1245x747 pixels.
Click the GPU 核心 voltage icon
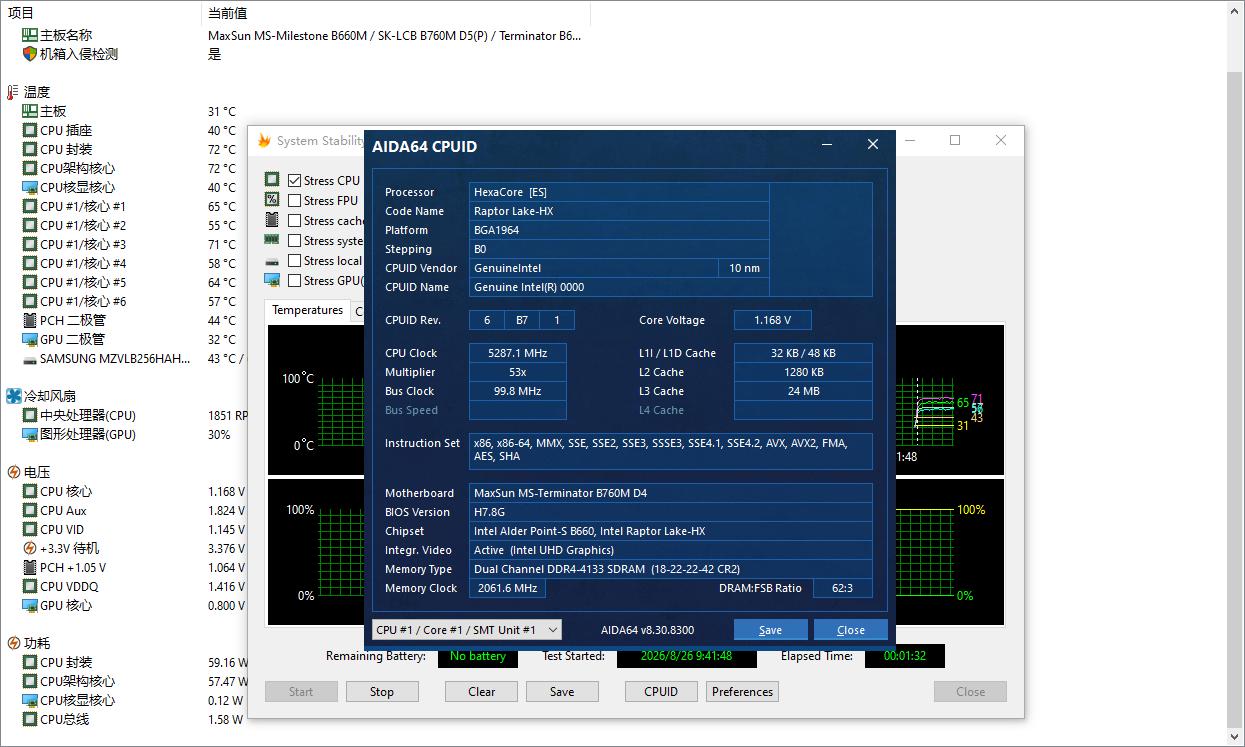pos(30,605)
